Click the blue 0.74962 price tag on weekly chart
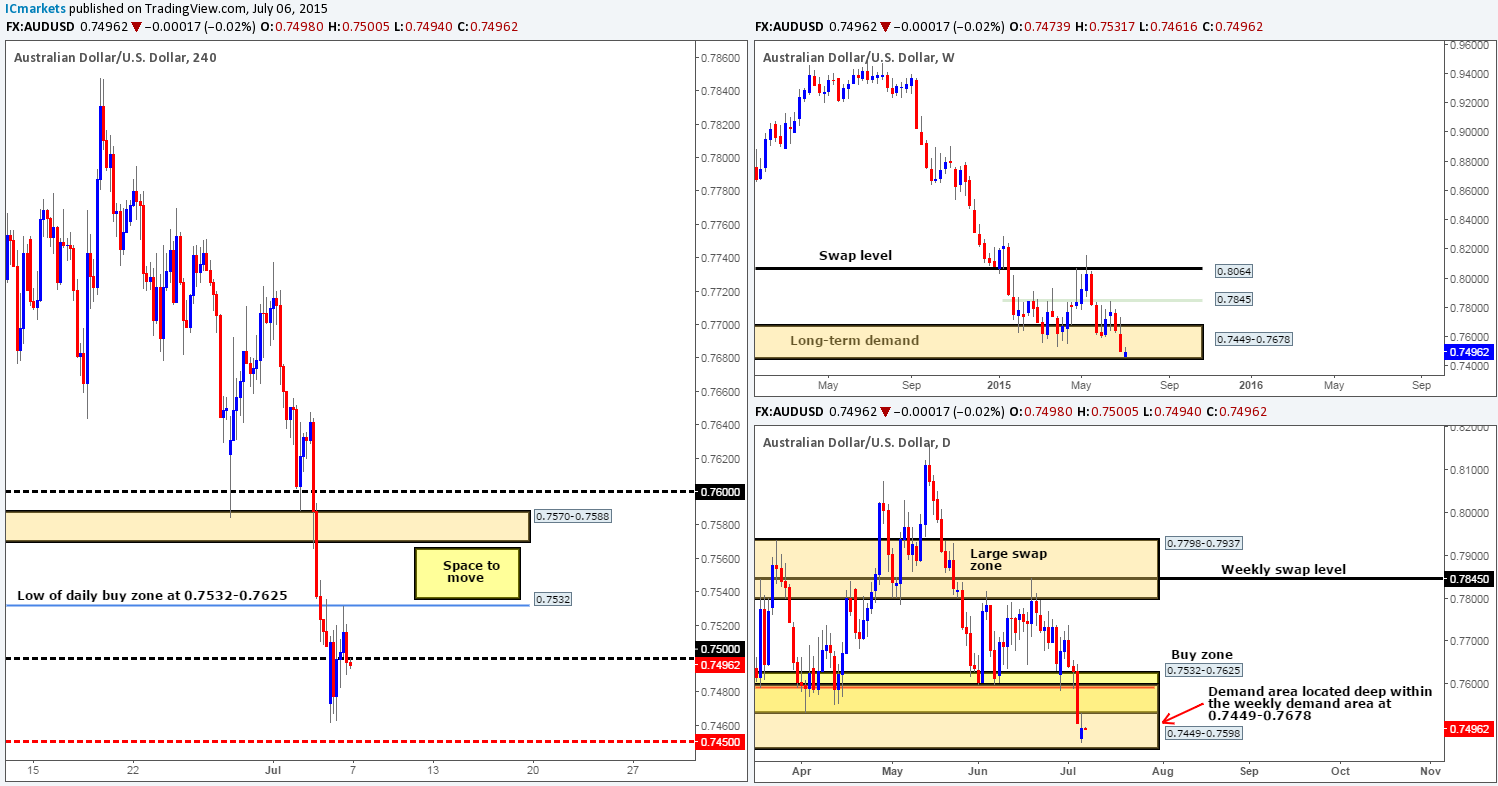 click(1468, 352)
